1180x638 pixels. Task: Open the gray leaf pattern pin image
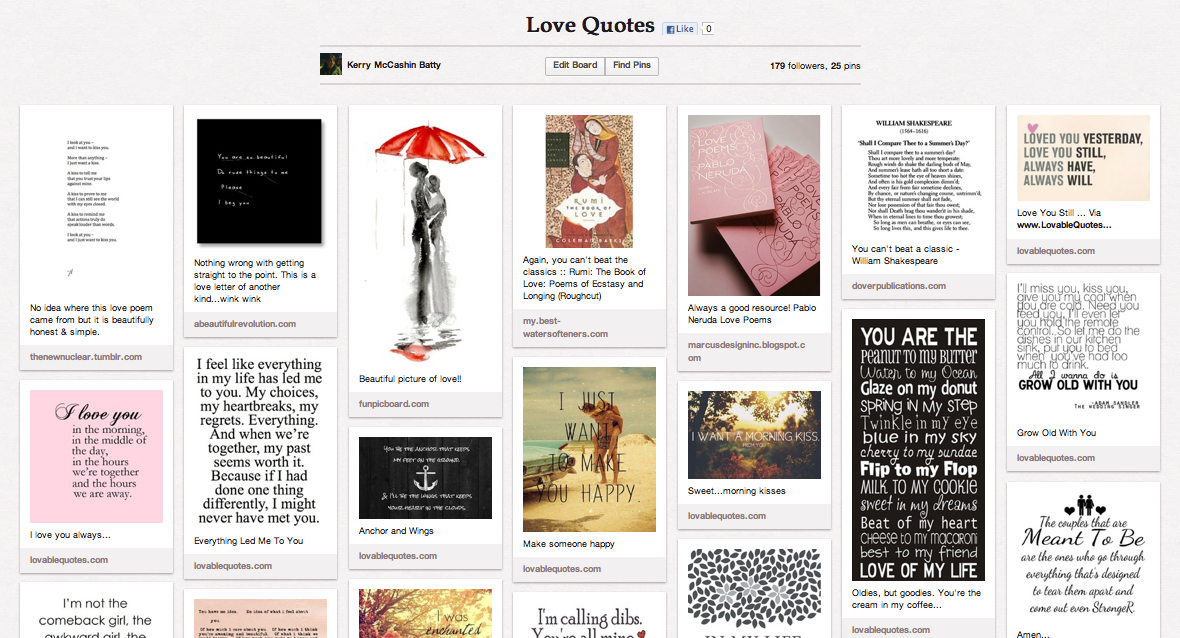(x=754, y=593)
